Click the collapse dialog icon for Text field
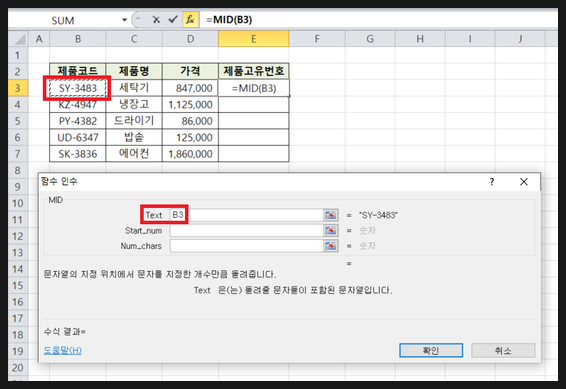The image size is (566, 389). [330, 215]
